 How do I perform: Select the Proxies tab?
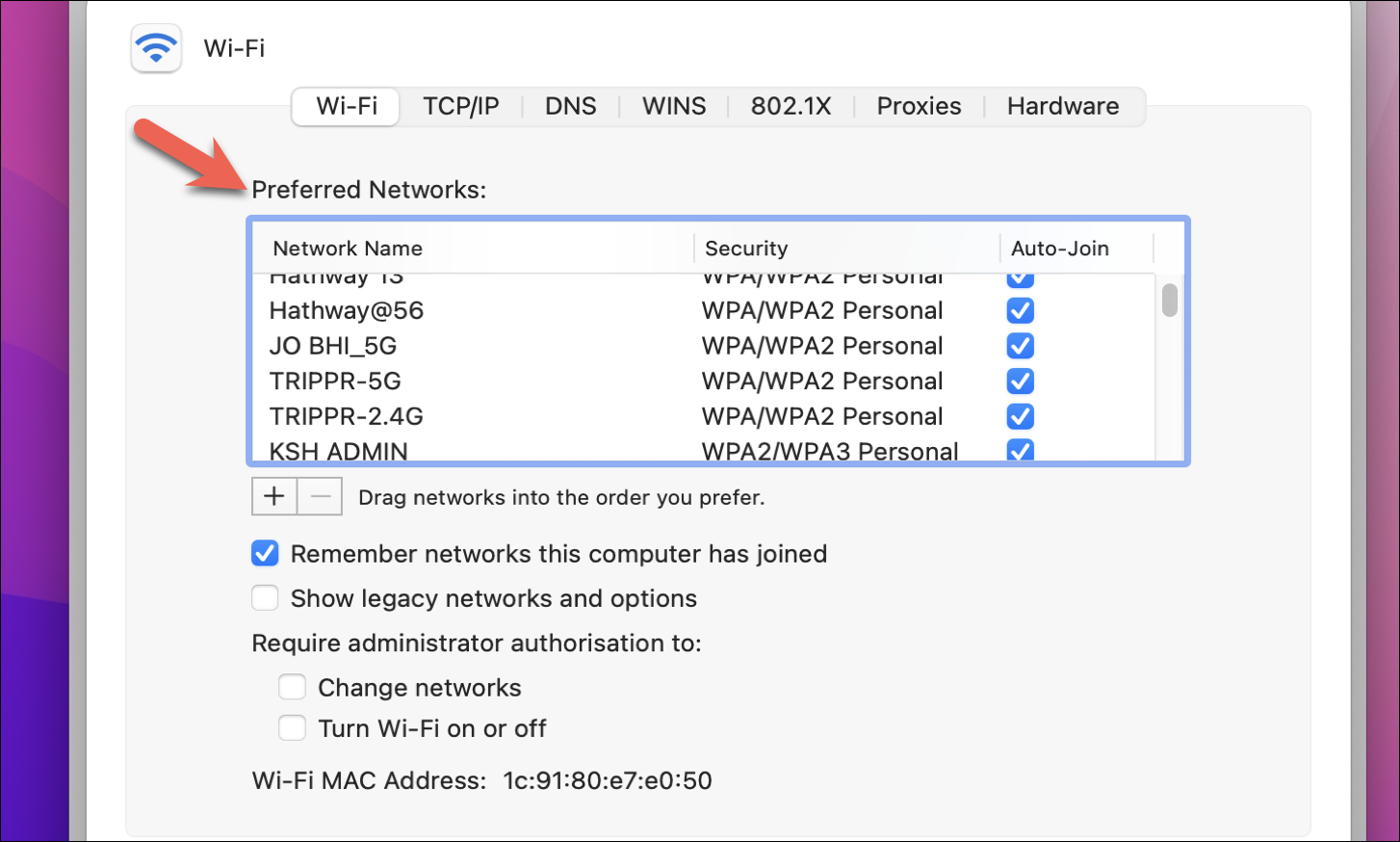point(919,106)
